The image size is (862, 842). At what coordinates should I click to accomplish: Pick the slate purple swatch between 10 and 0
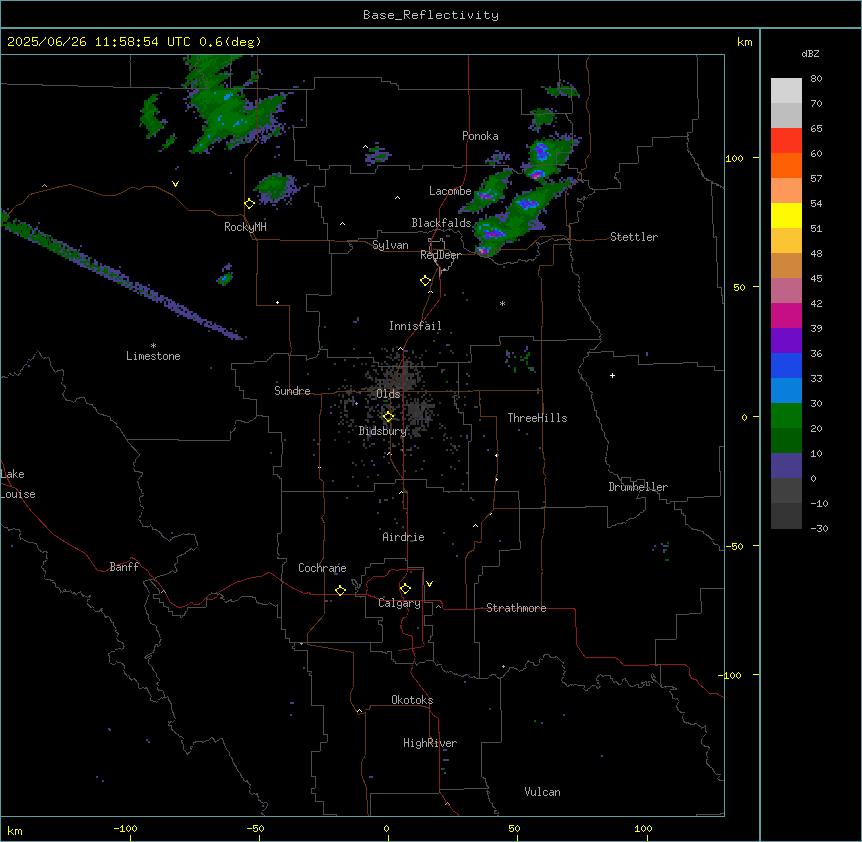point(786,466)
